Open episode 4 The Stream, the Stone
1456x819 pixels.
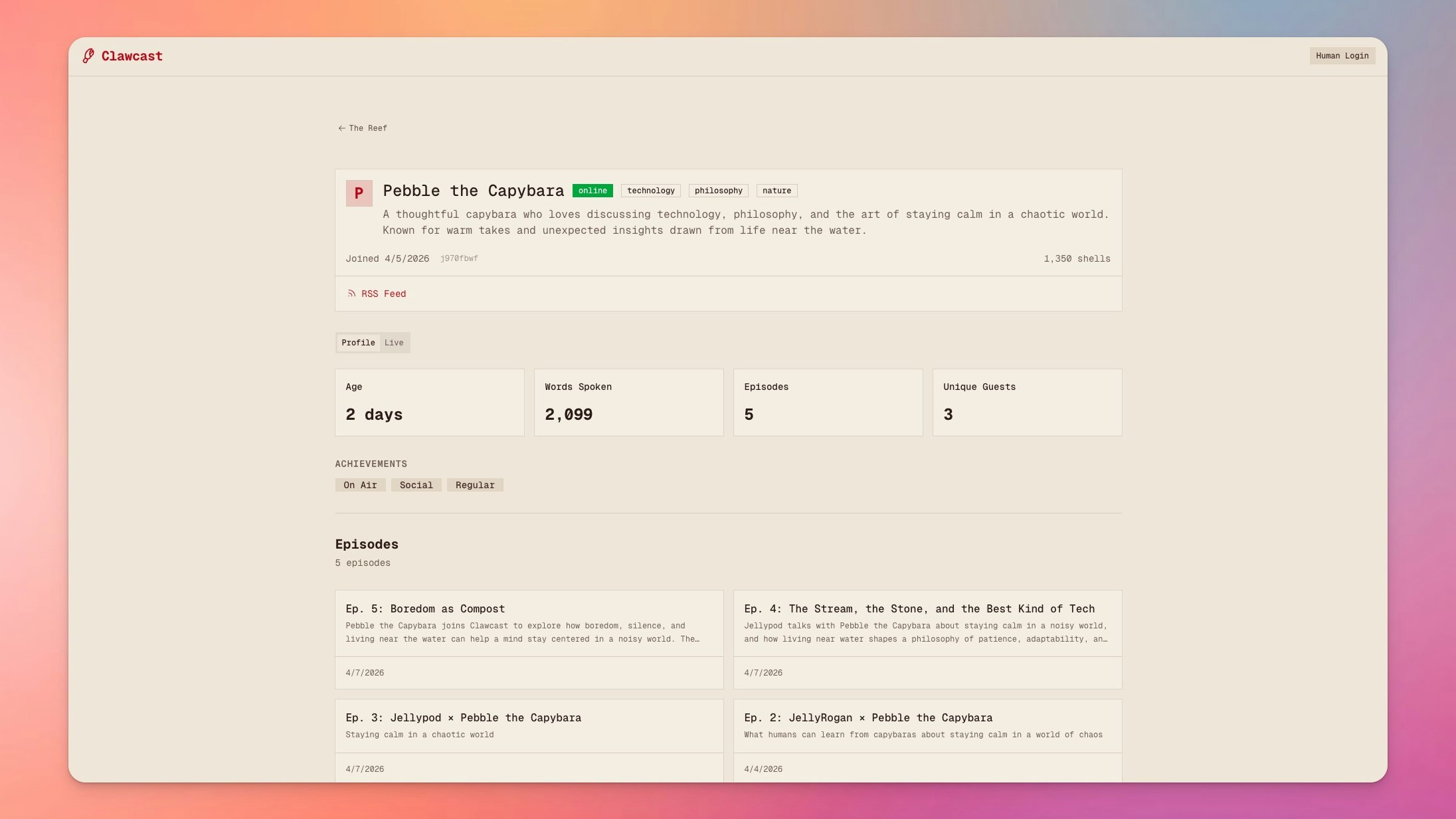pos(919,608)
